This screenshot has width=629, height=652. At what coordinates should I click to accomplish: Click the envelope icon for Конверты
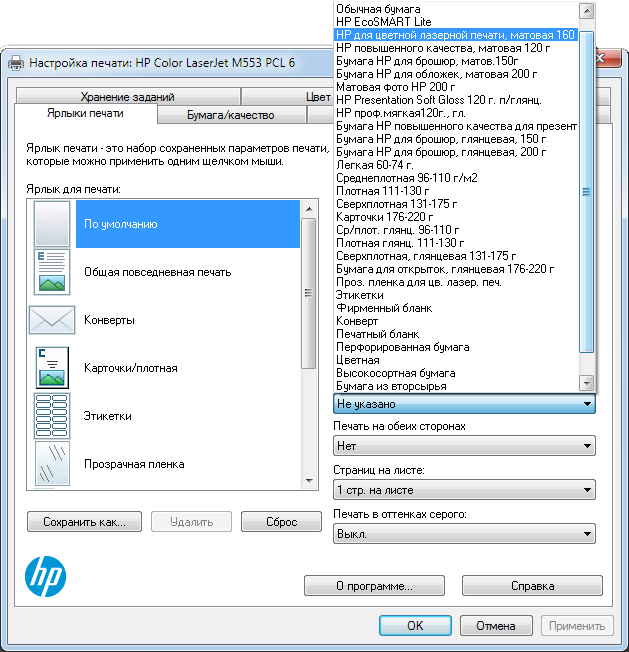pos(52,320)
